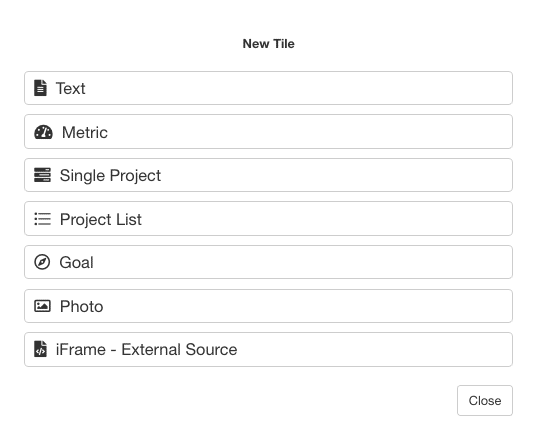Create a Goal tile
The image size is (538, 441).
268,262
